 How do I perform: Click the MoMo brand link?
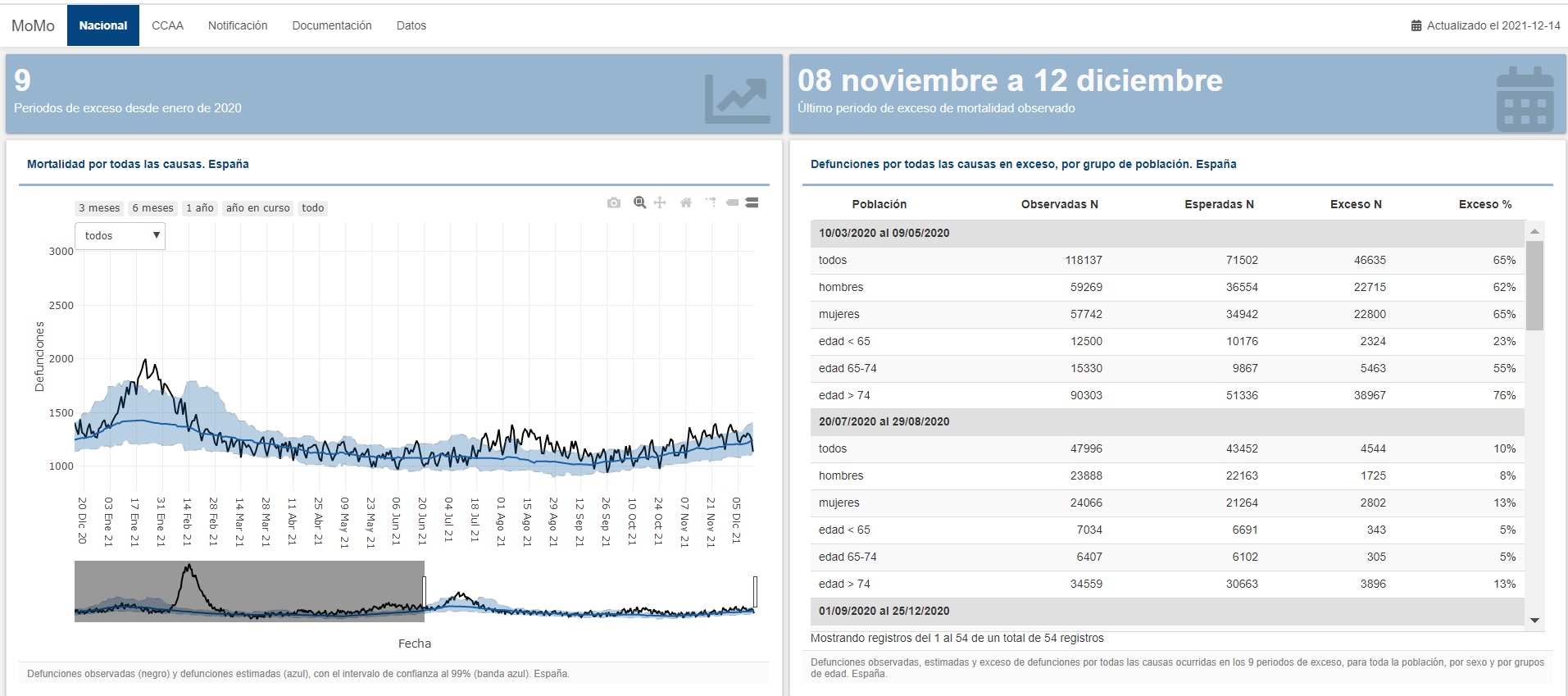[x=33, y=25]
